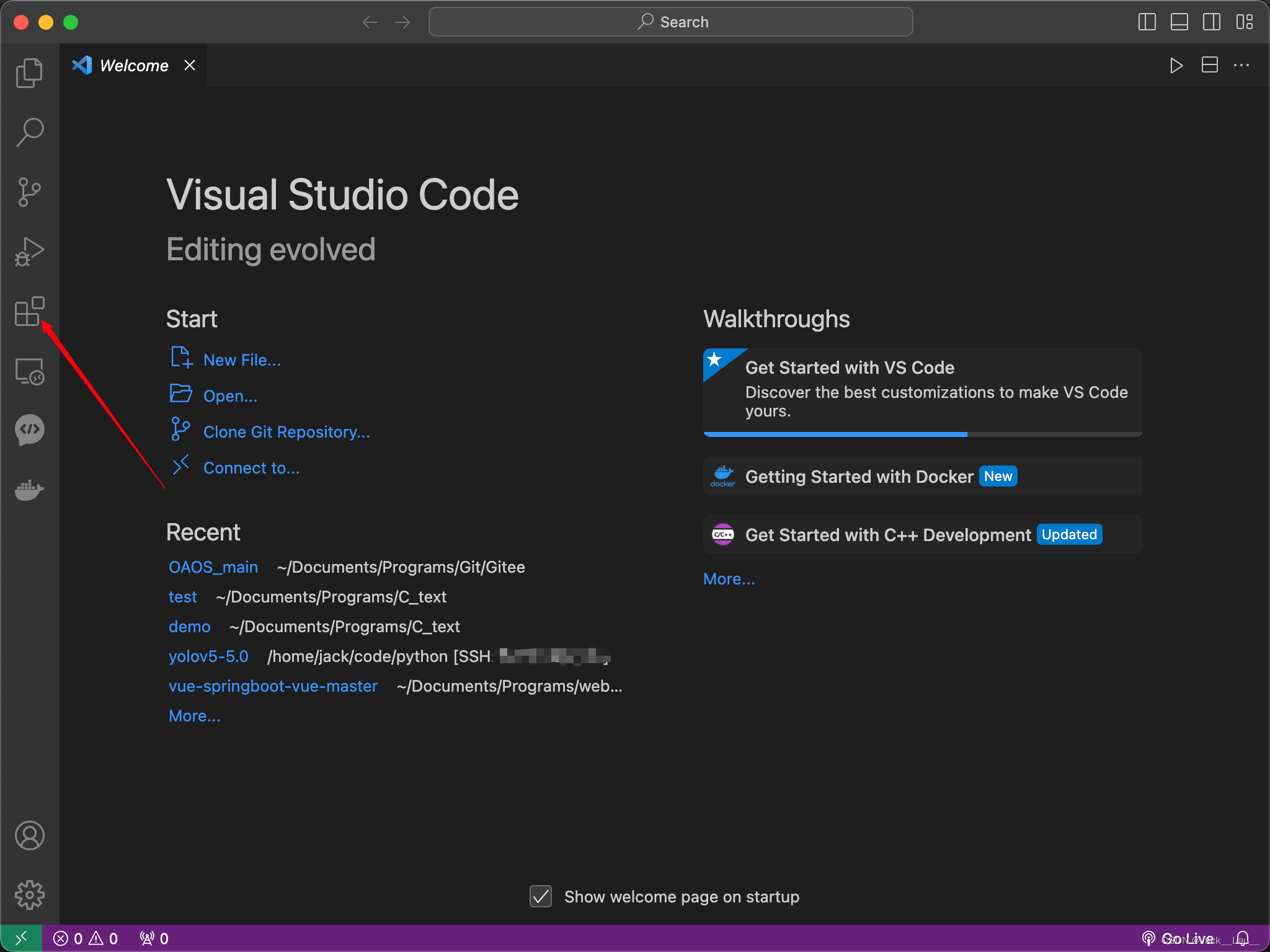Open the editor More Actions ellipsis menu
The image size is (1270, 952).
point(1241,65)
